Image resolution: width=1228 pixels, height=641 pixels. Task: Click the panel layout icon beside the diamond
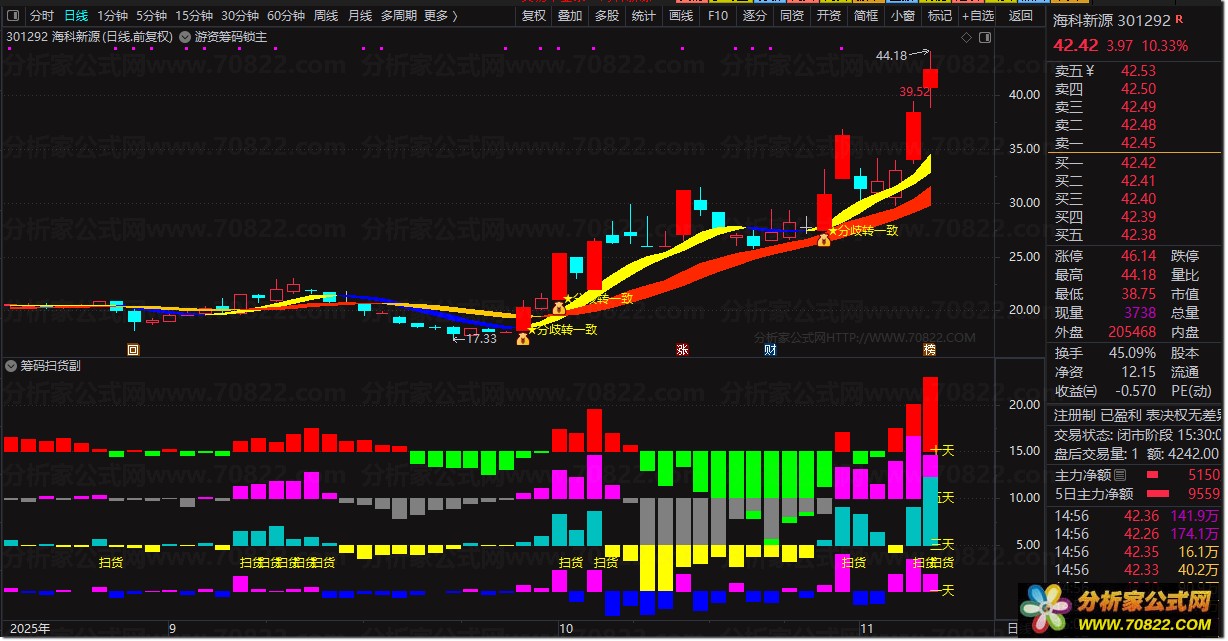point(984,37)
